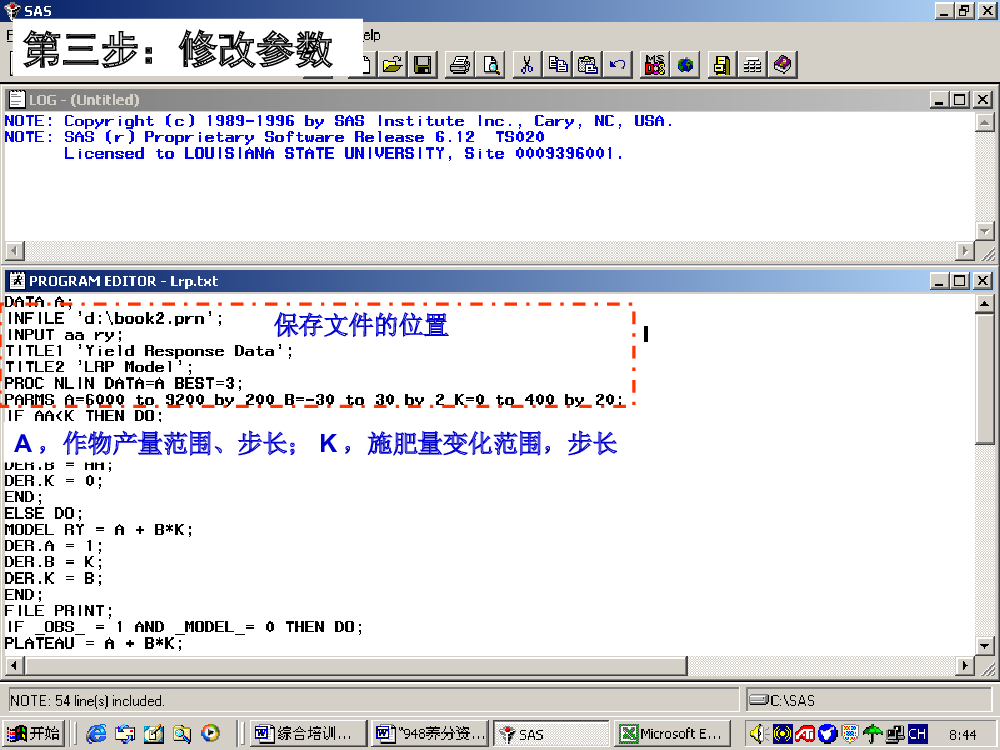Launch the MS-DOS prompt toolbar icon
The image size is (1000, 750).
[655, 65]
